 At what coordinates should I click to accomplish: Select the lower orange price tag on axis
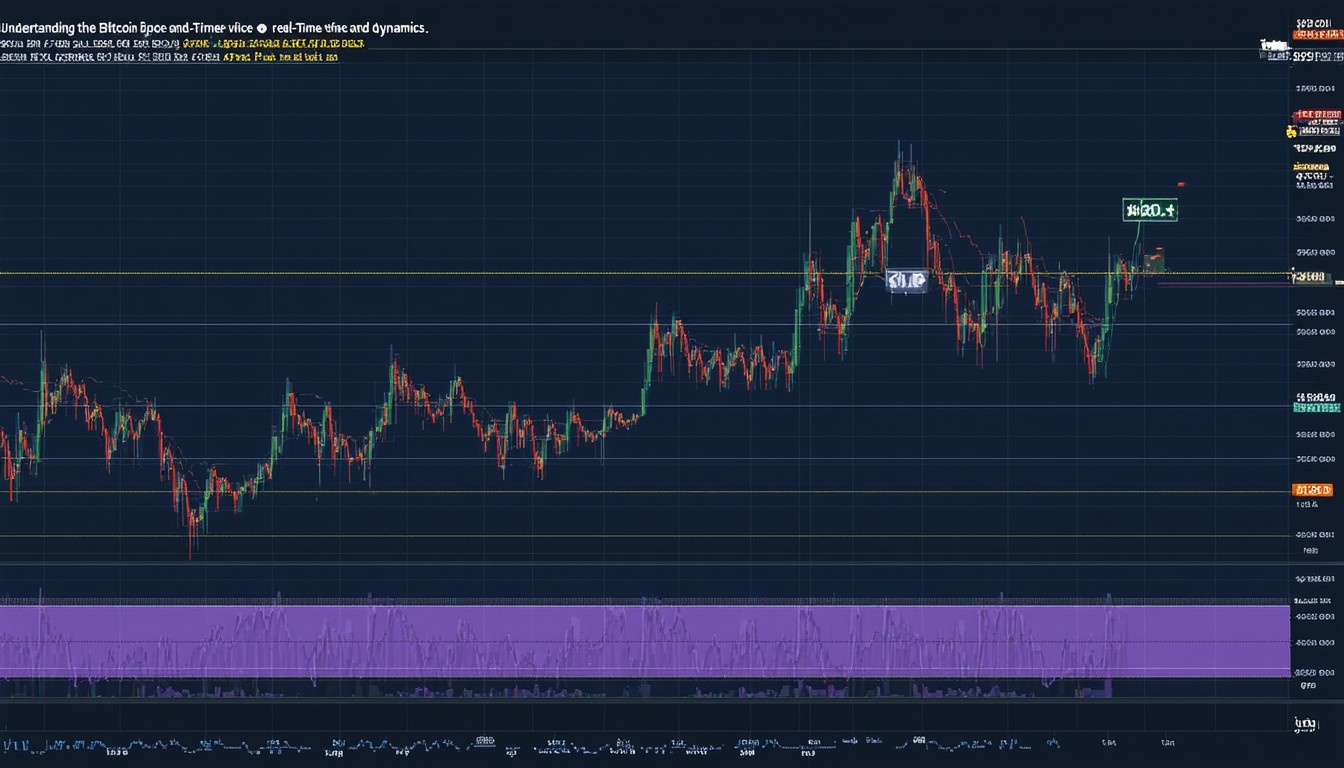[x=1312, y=490]
